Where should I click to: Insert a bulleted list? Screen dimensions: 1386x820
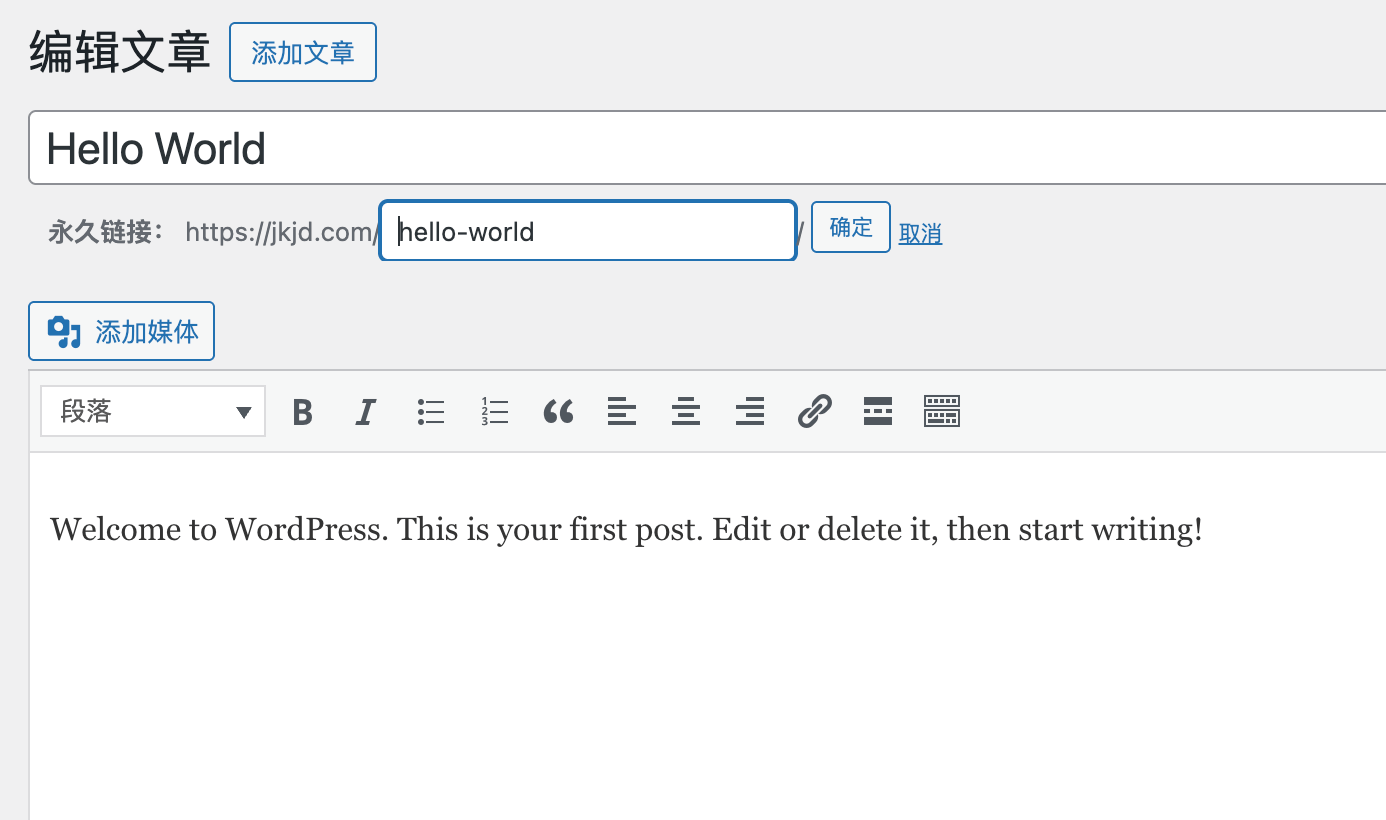[x=430, y=412]
